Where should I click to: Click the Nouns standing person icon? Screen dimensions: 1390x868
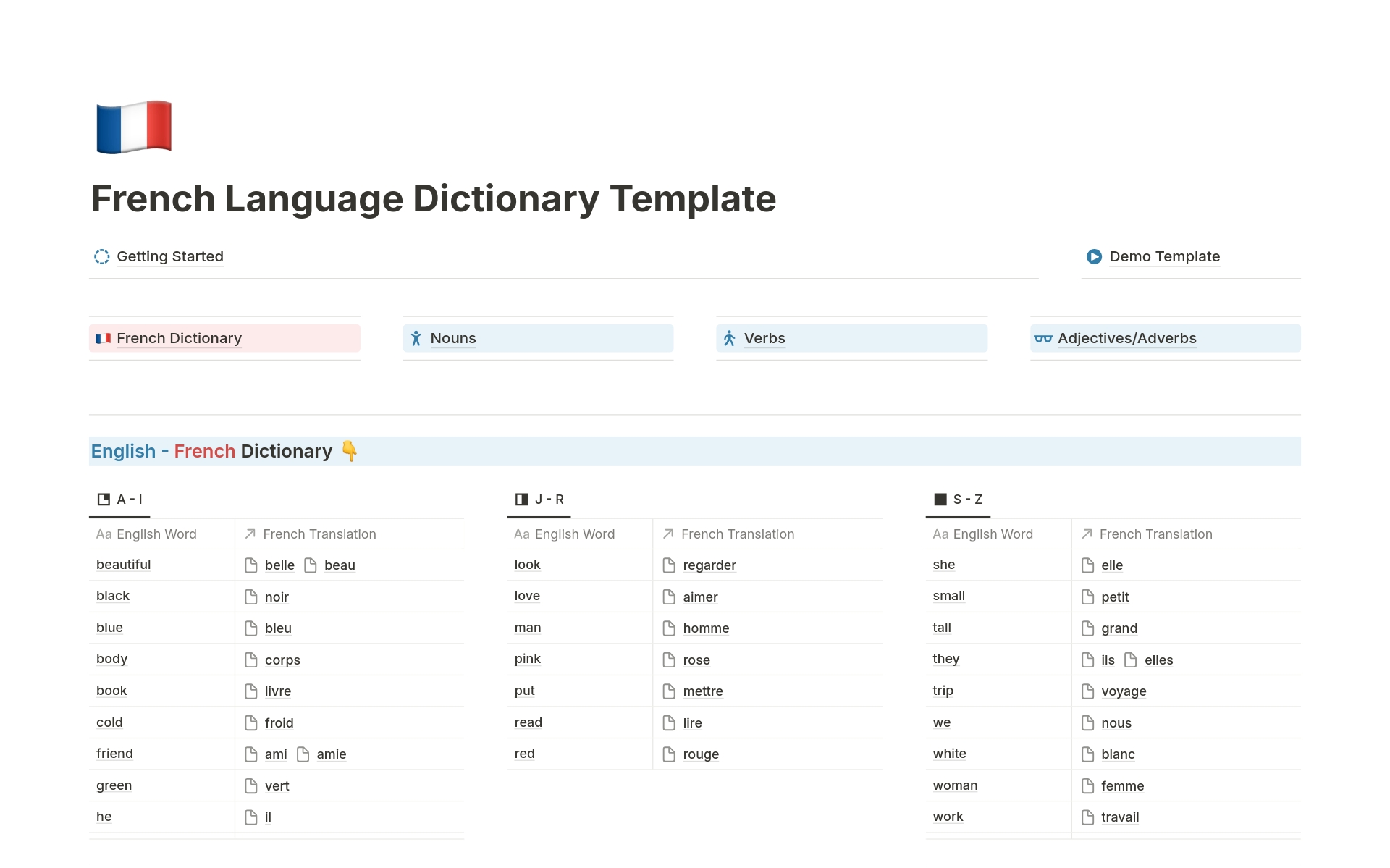416,339
